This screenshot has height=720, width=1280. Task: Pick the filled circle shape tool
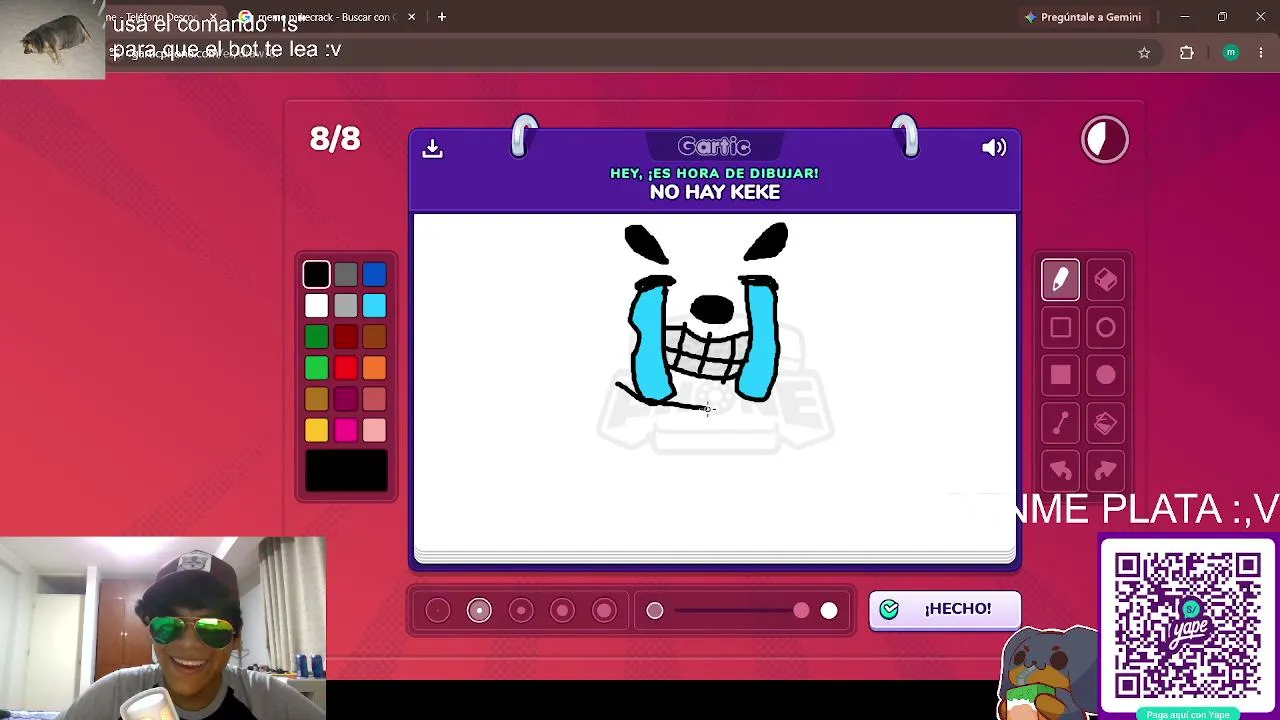point(1105,375)
